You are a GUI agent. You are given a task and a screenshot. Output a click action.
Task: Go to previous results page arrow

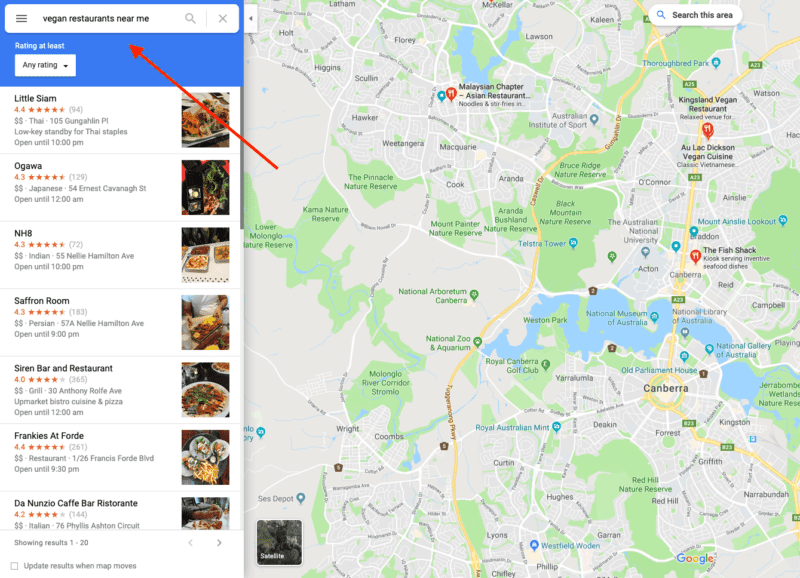[x=191, y=543]
